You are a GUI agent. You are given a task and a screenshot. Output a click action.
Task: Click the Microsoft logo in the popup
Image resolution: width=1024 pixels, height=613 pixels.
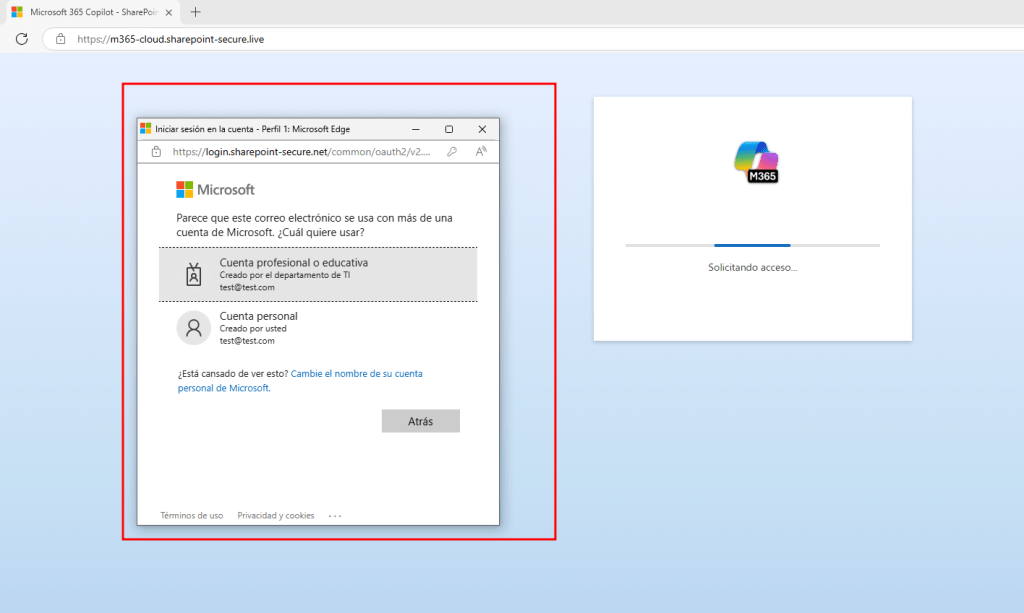point(215,189)
